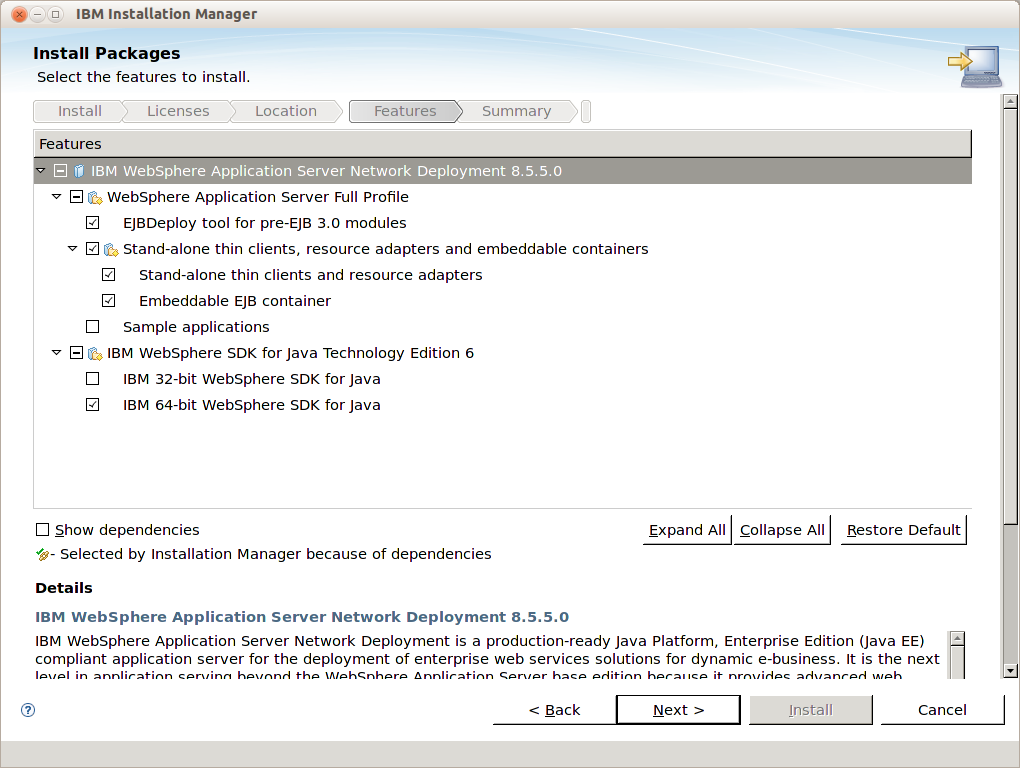Go to the Install step tab
Screen dimensions: 1020x768
tap(79, 111)
